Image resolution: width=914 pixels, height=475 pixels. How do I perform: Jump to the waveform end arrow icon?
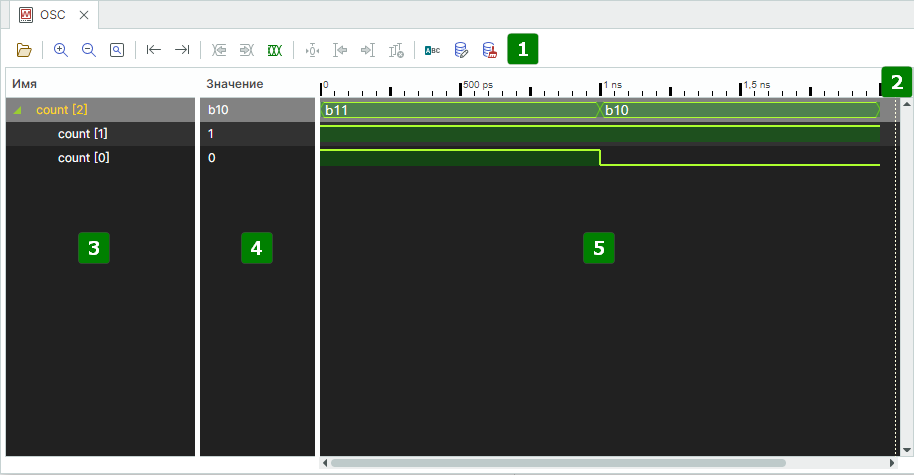coord(182,50)
